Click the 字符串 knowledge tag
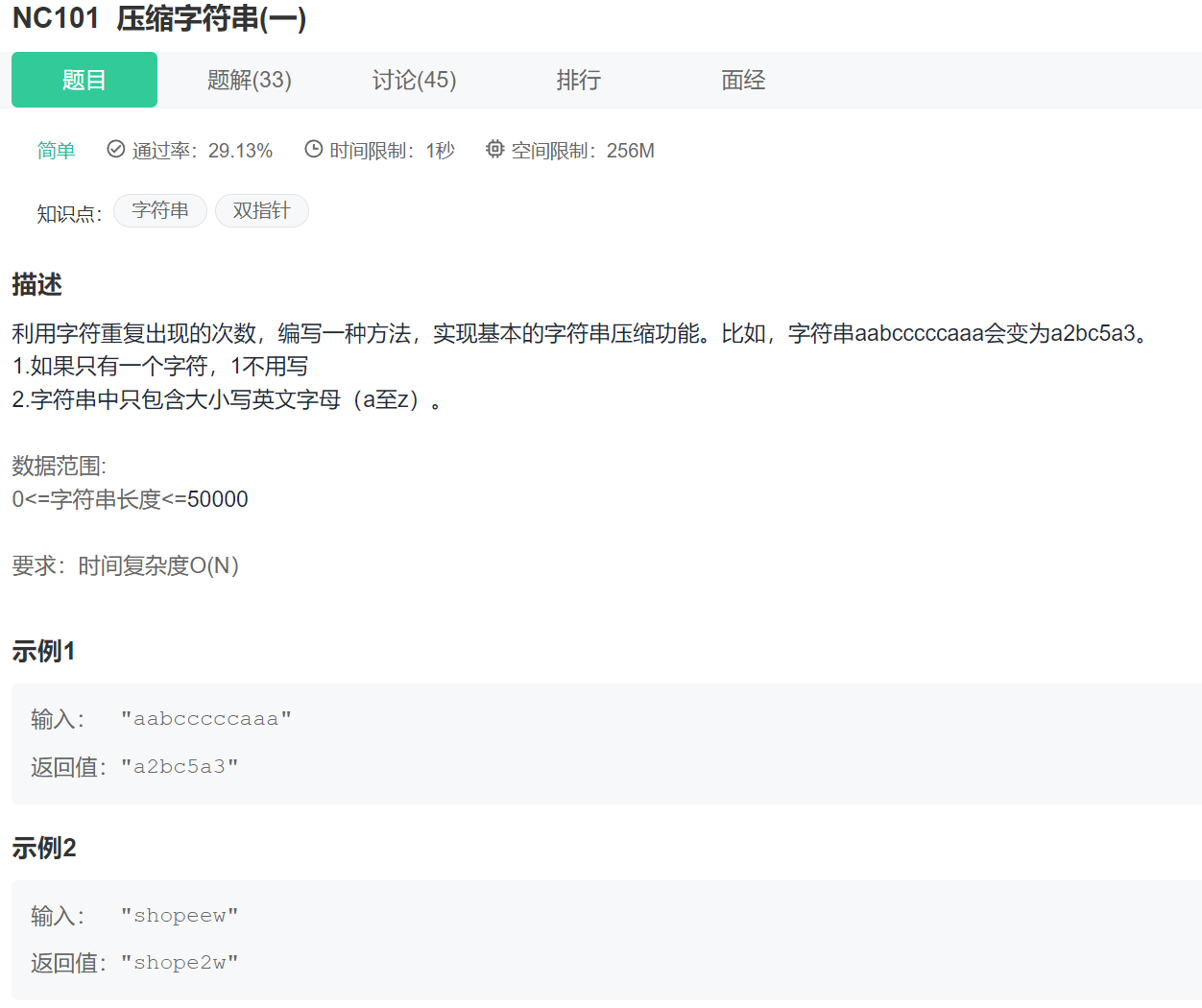This screenshot has height=1008, width=1202. click(x=160, y=210)
